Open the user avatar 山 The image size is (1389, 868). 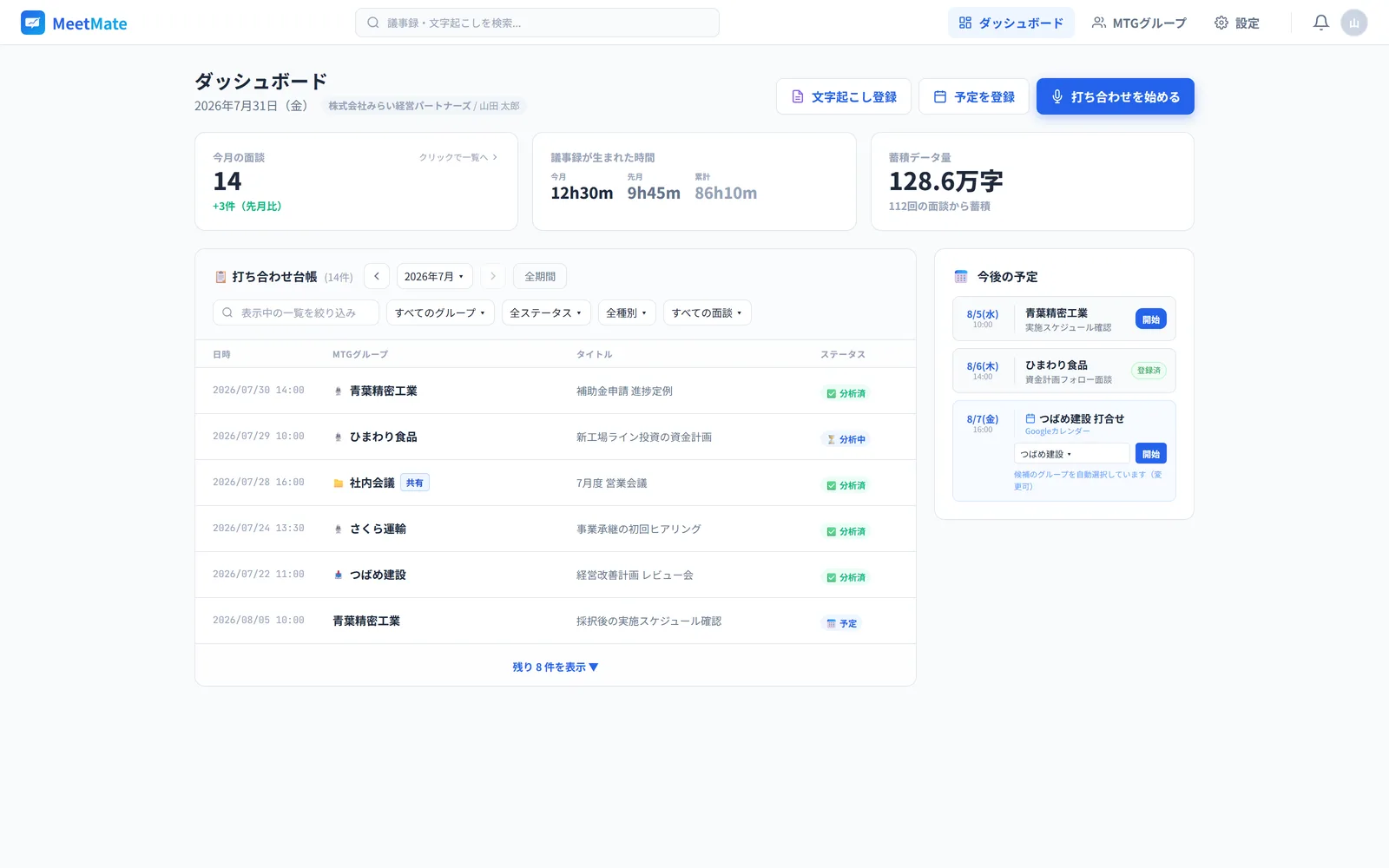[1353, 23]
